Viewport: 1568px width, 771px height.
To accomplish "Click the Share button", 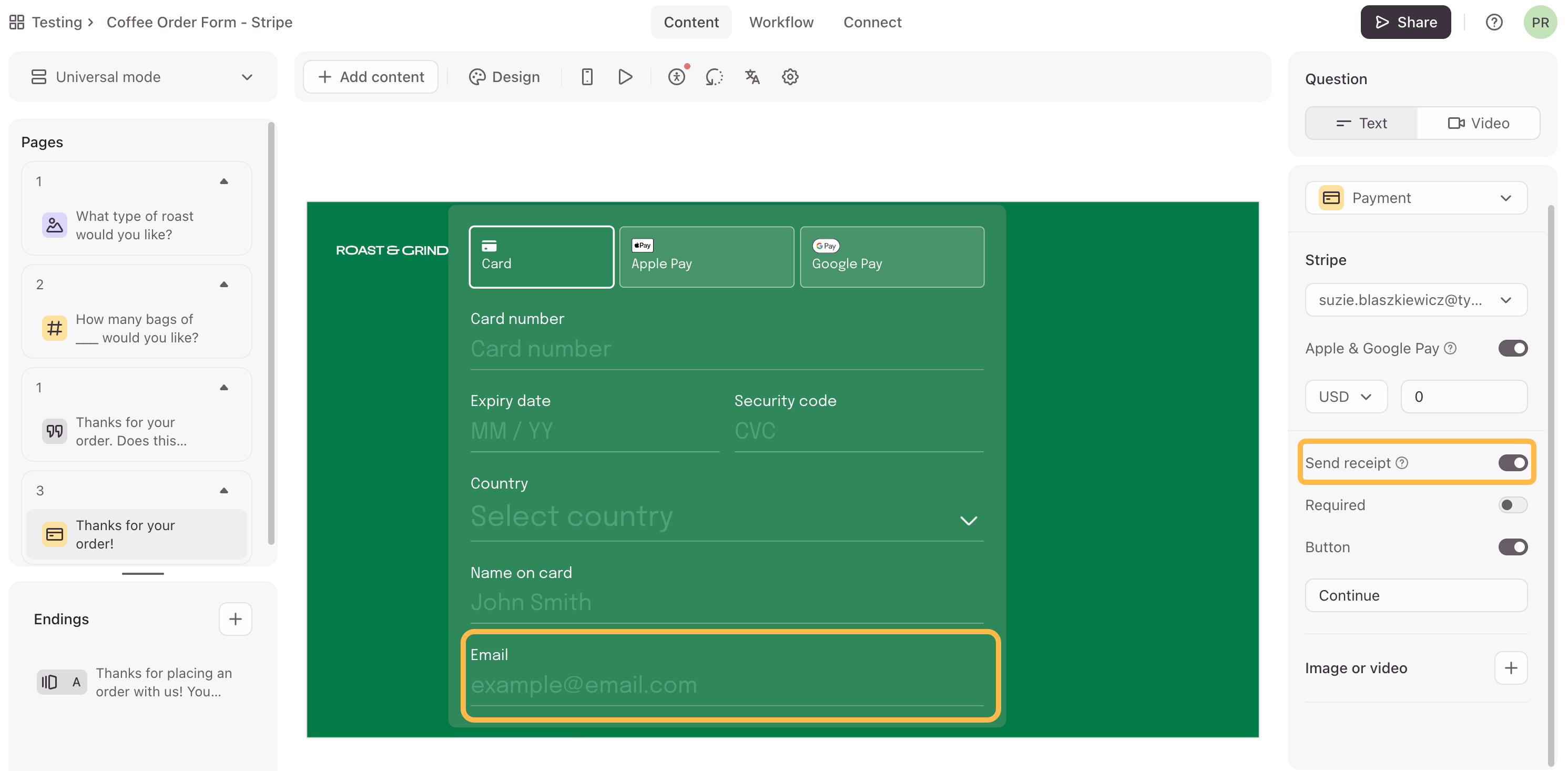I will click(1405, 23).
